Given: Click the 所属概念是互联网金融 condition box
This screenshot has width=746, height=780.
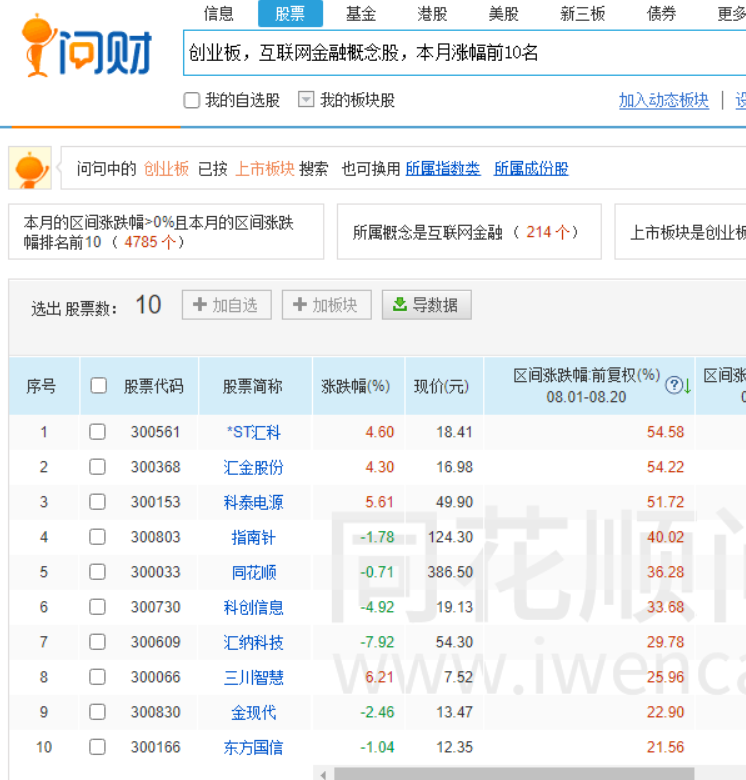Looking at the screenshot, I should pos(469,231).
